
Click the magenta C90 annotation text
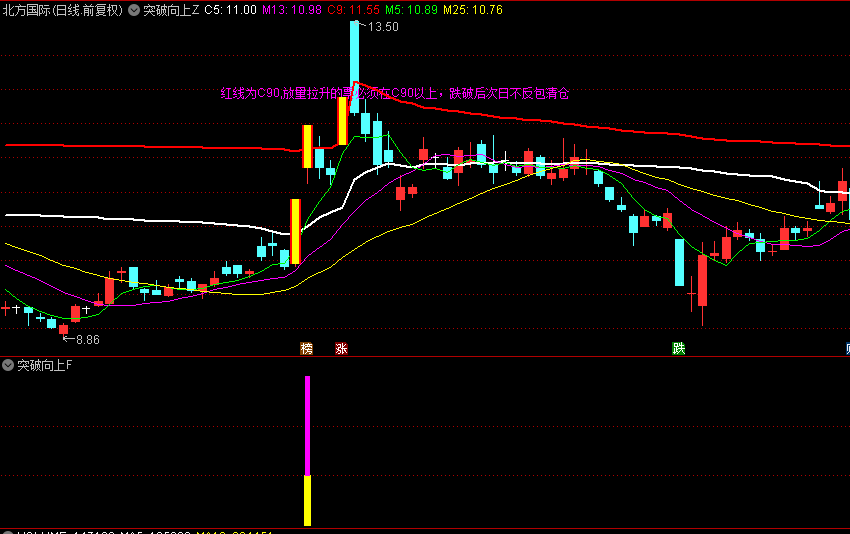[395, 94]
